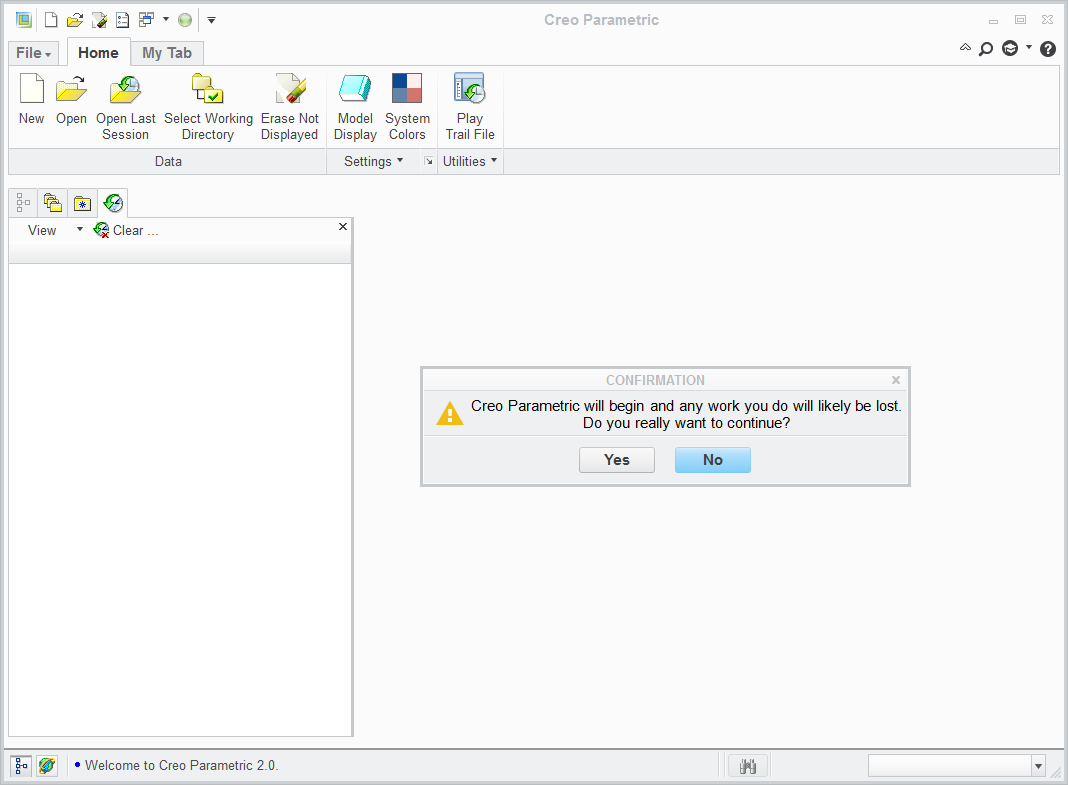Open Model Display settings
Viewport: 1068px width, 785px height.
coord(355,108)
